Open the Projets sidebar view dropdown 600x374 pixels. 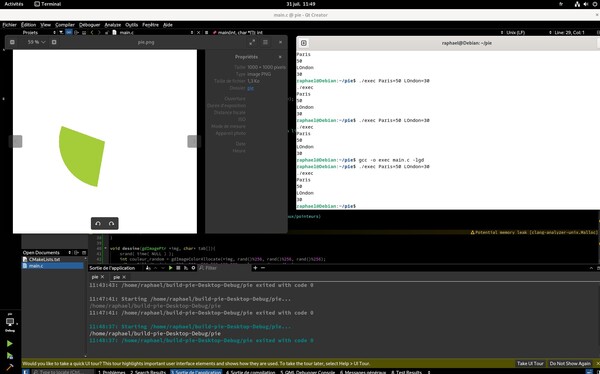[x=39, y=33]
